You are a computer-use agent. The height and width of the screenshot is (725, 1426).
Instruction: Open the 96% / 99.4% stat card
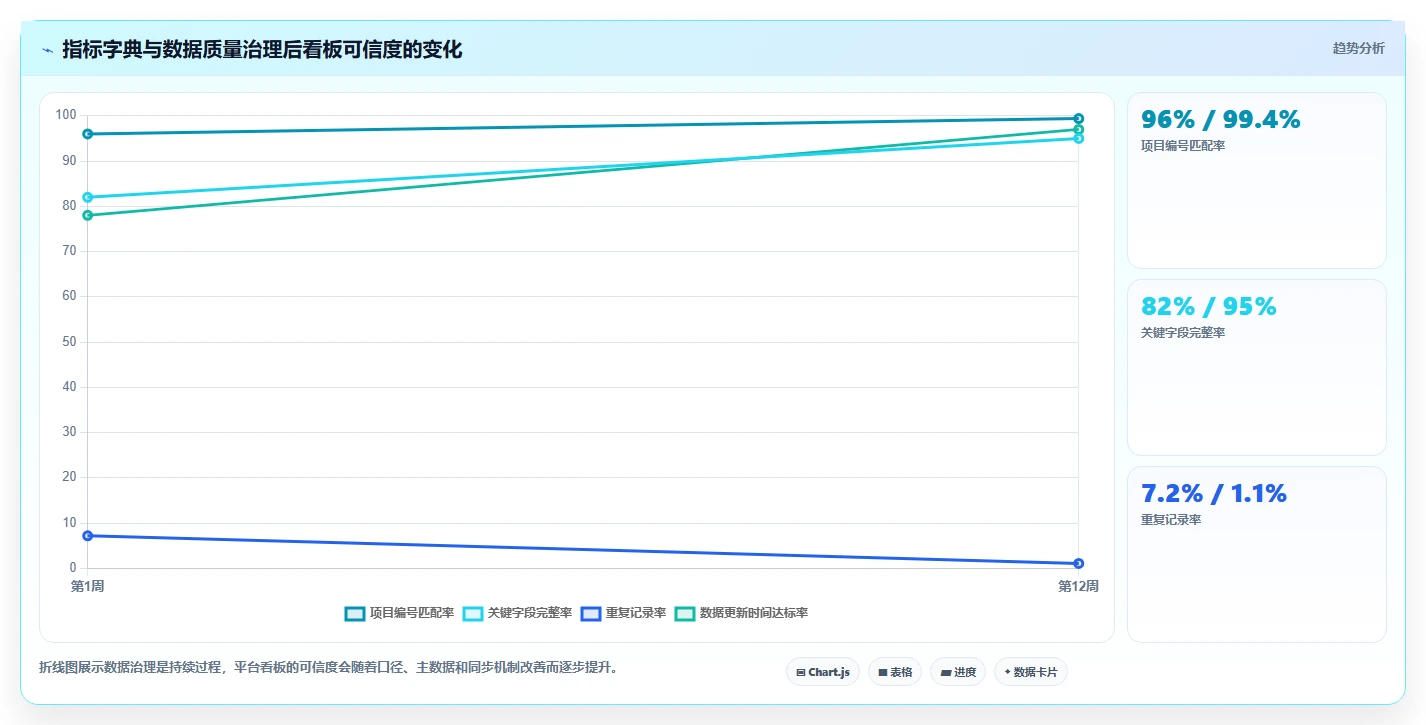[1257, 181]
